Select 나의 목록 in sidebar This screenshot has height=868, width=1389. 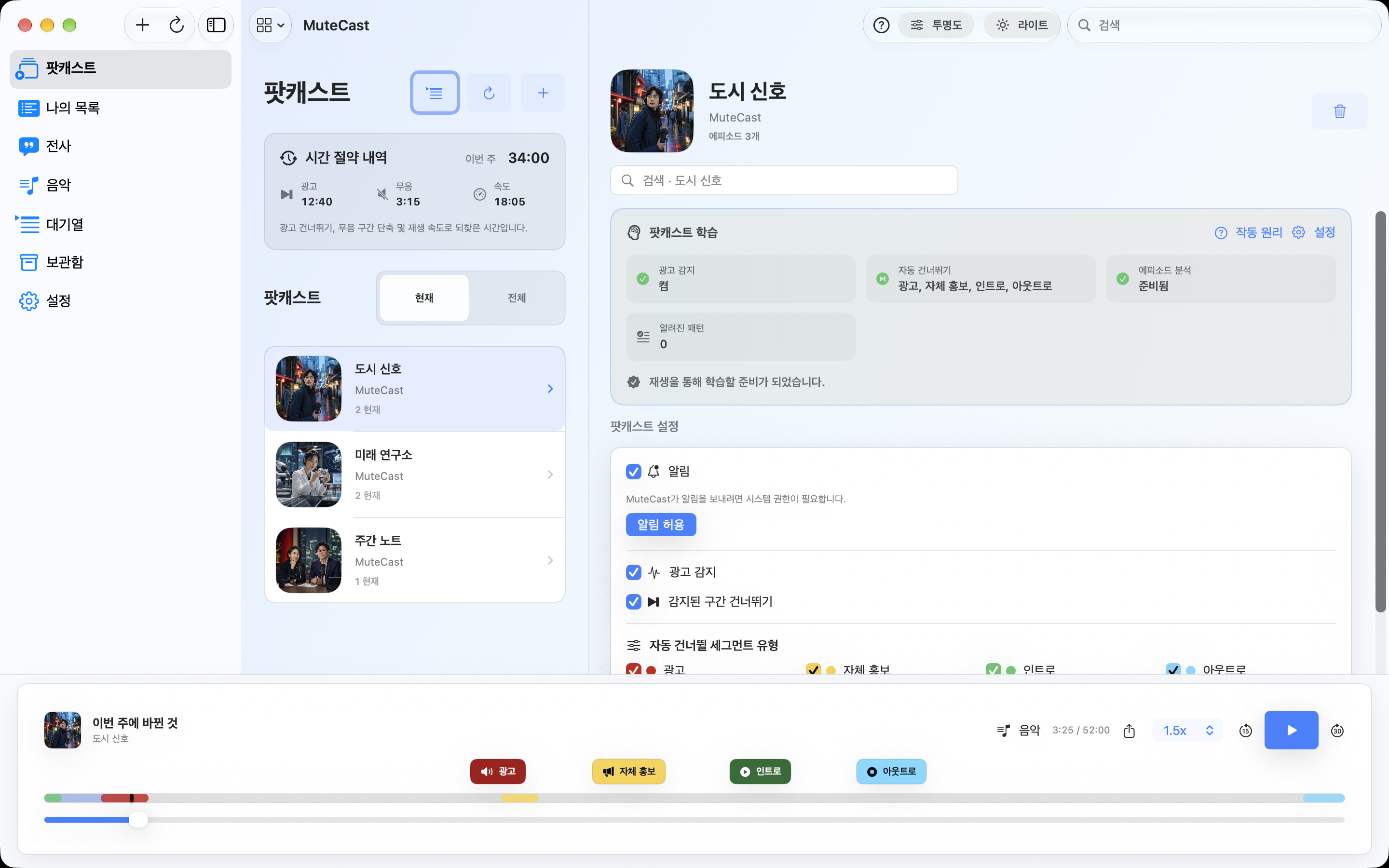point(121,108)
